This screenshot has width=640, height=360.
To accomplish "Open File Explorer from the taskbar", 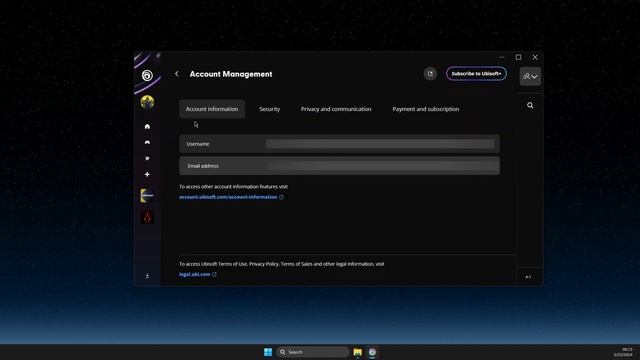I will pyautogui.click(x=358, y=352).
